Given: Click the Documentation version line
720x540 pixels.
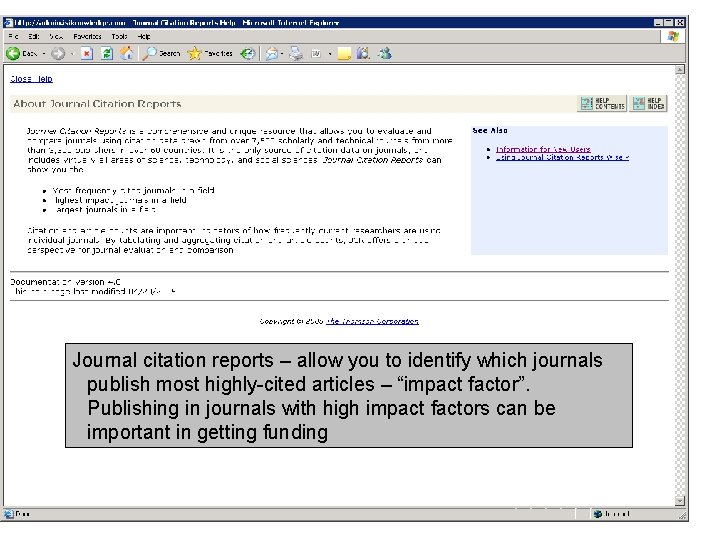Looking at the screenshot, I should tap(66, 282).
